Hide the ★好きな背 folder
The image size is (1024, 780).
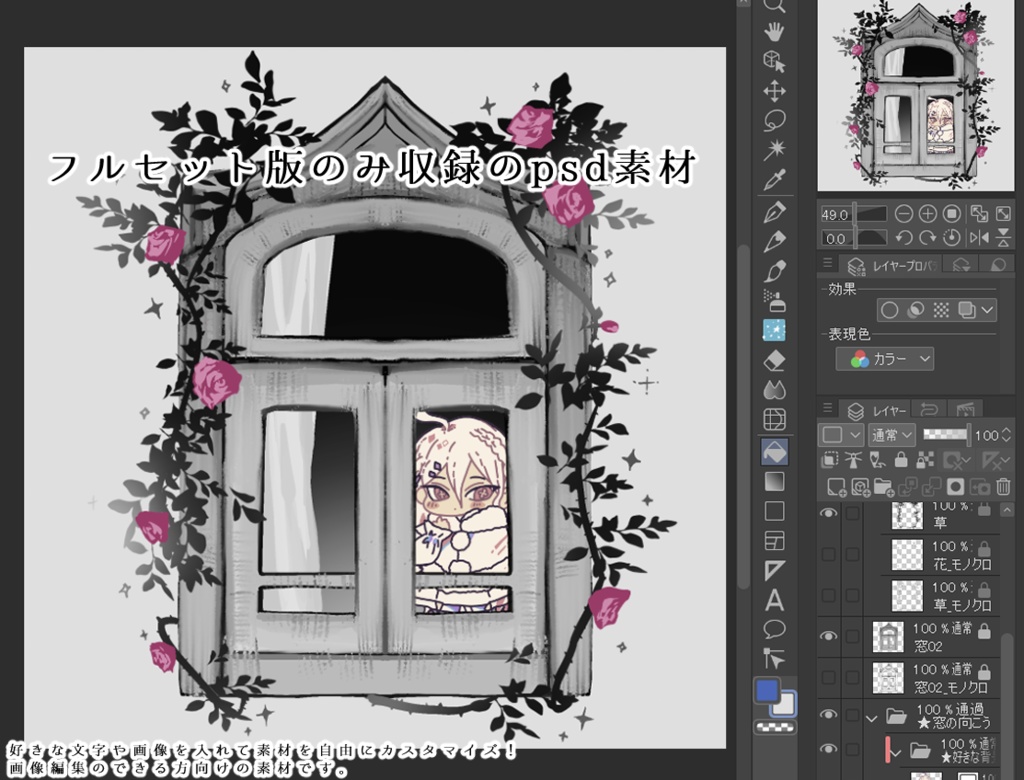[828, 749]
